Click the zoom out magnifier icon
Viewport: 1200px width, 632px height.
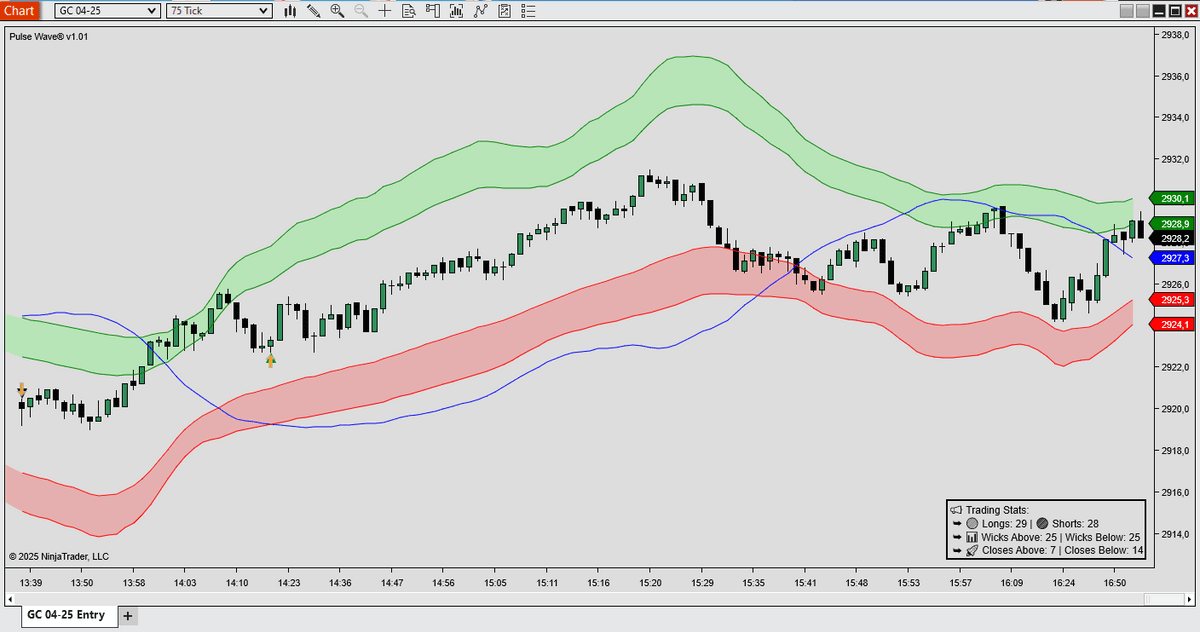click(361, 11)
